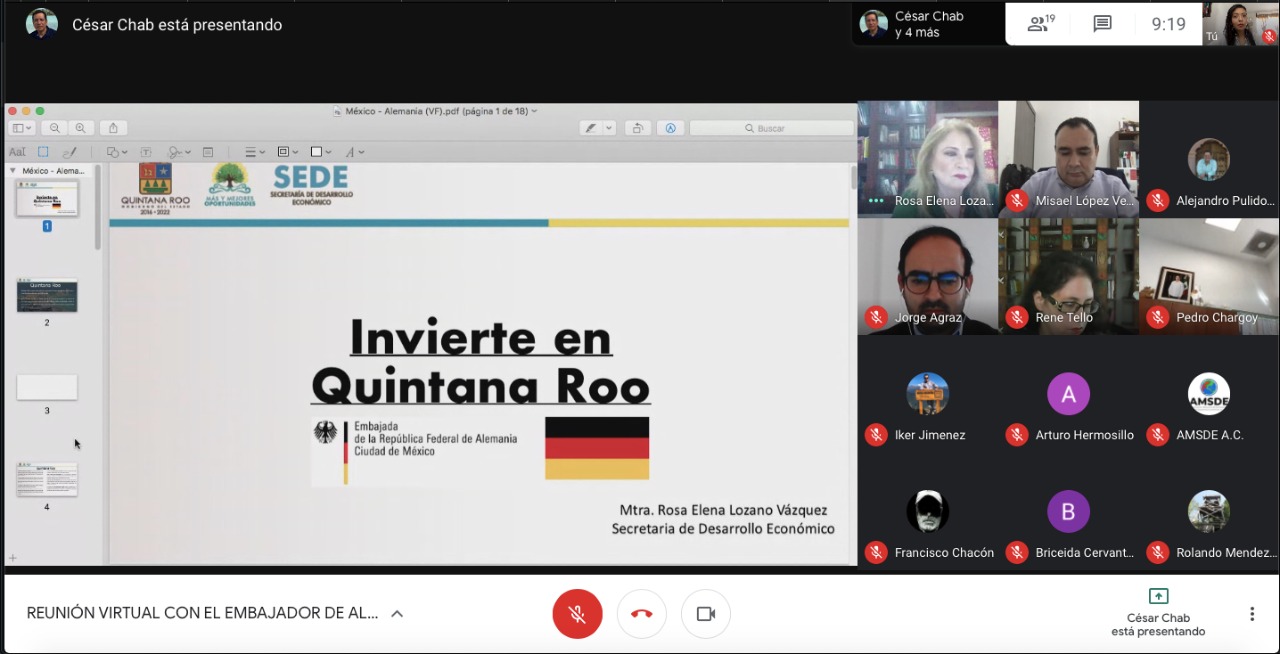1280x654 pixels.
Task: Click zoom in magnifier in PDF toolbar
Action: [80, 128]
